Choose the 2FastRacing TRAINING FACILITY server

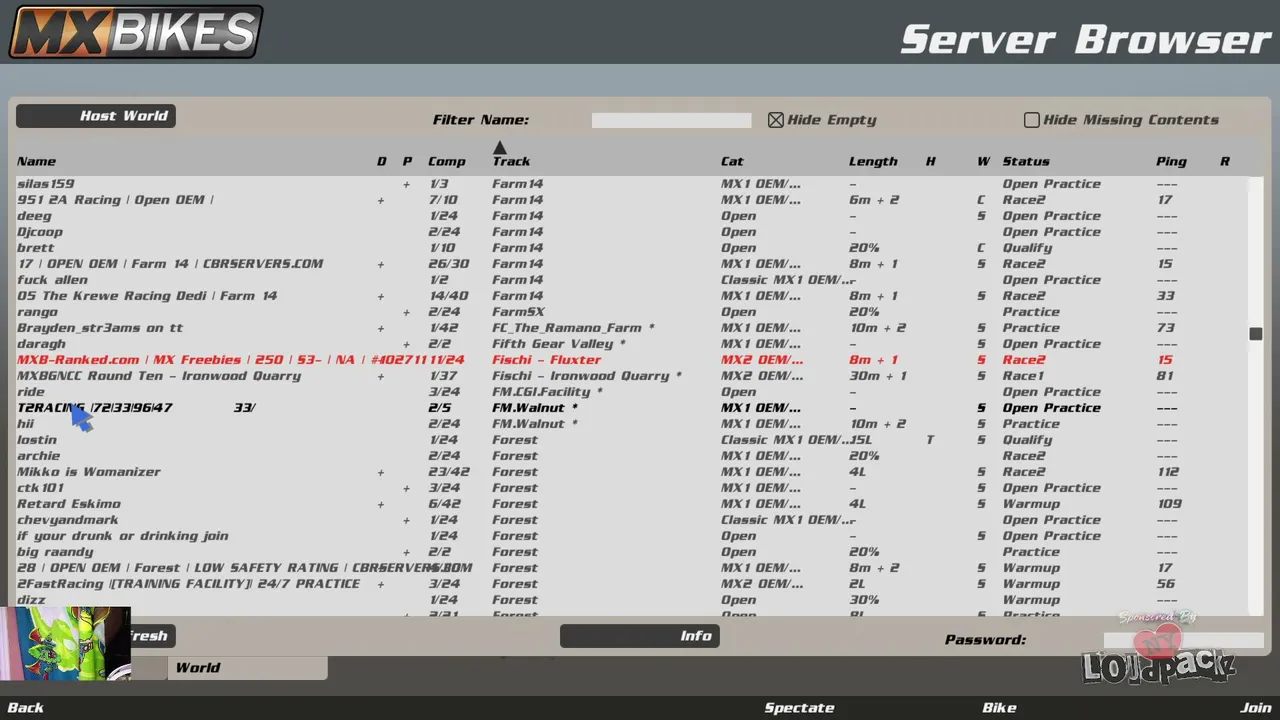pyautogui.click(x=633, y=584)
